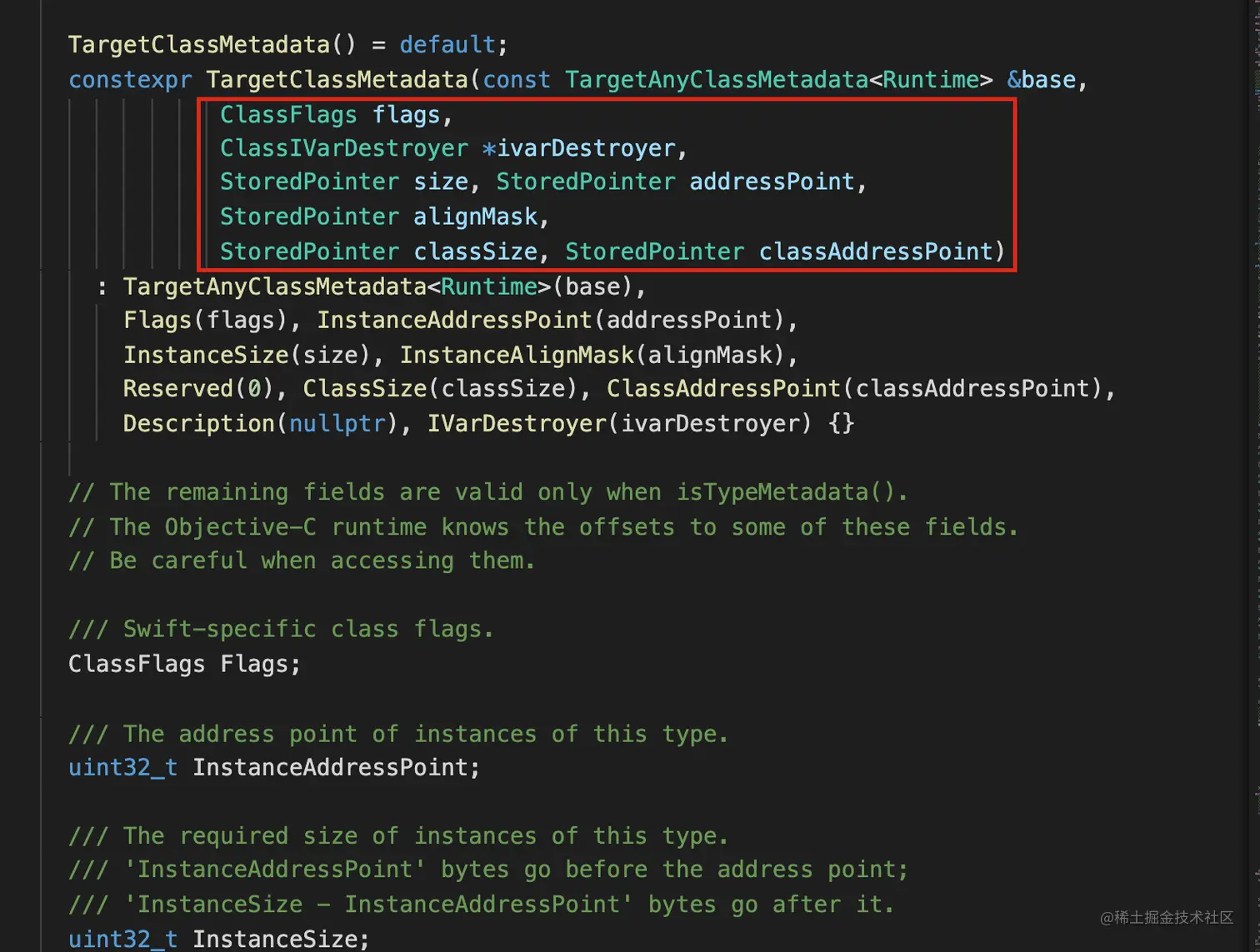
Task: Click 'ClassSize(classSize)' initializer
Action: (x=440, y=388)
